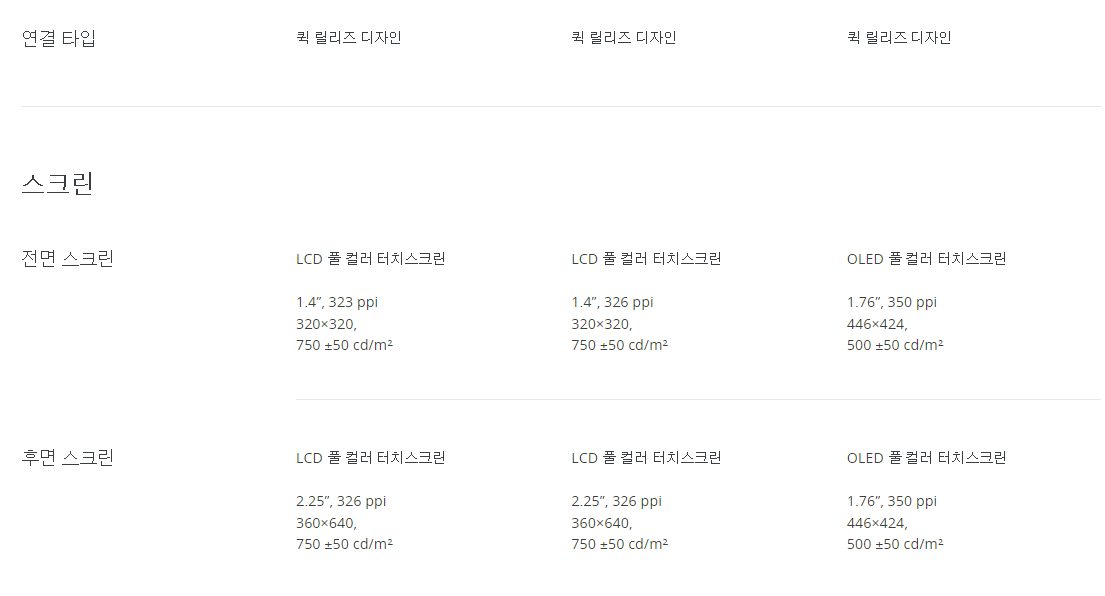Click the 후면 스크린 row label

[68, 458]
